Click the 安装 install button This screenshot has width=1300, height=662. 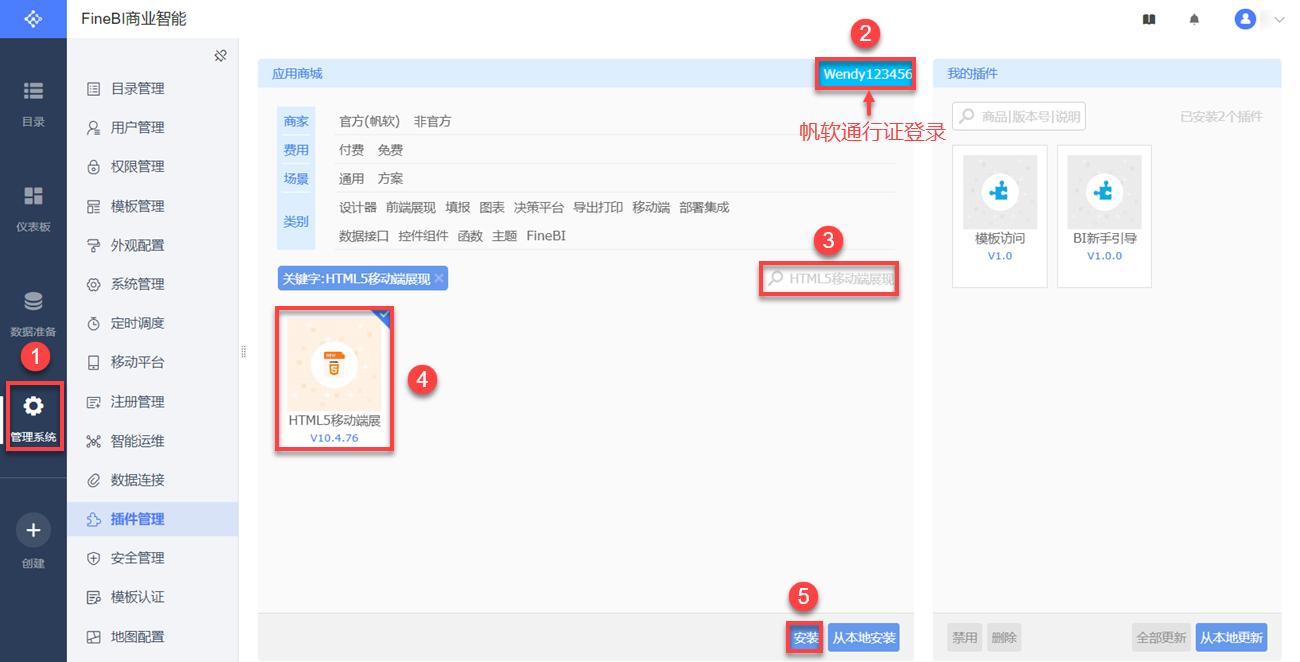pyautogui.click(x=805, y=638)
